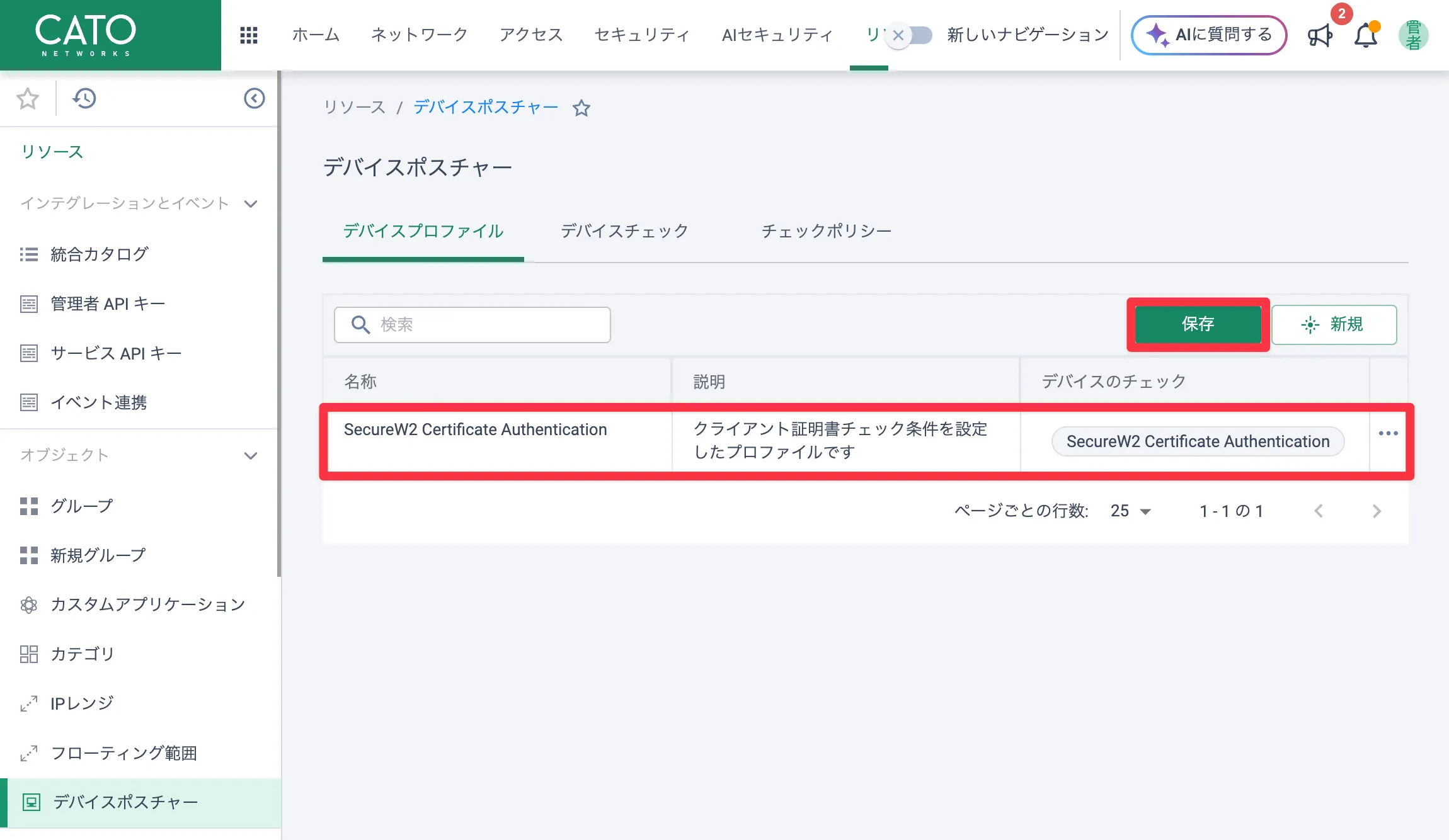
Task: Switch to the デバイスチェック tab
Action: pos(624,231)
